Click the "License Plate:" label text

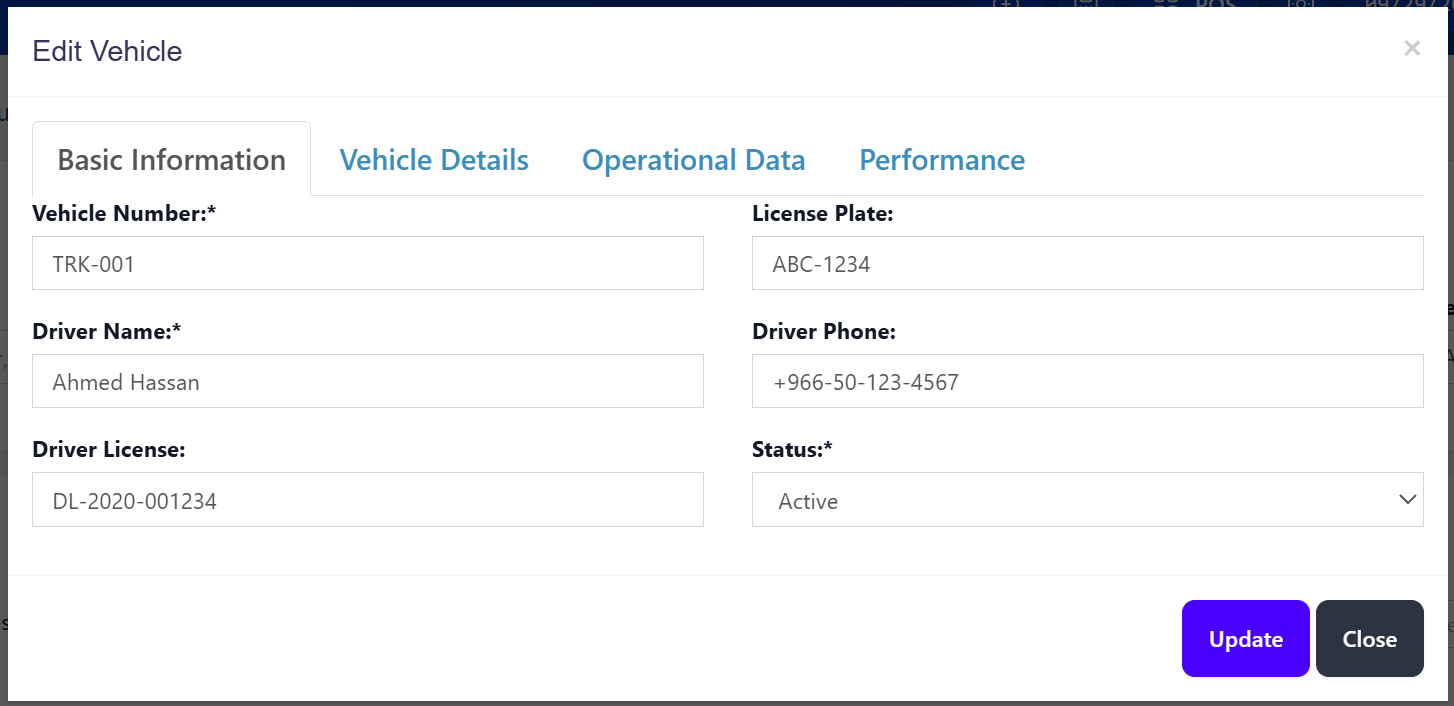pos(822,214)
